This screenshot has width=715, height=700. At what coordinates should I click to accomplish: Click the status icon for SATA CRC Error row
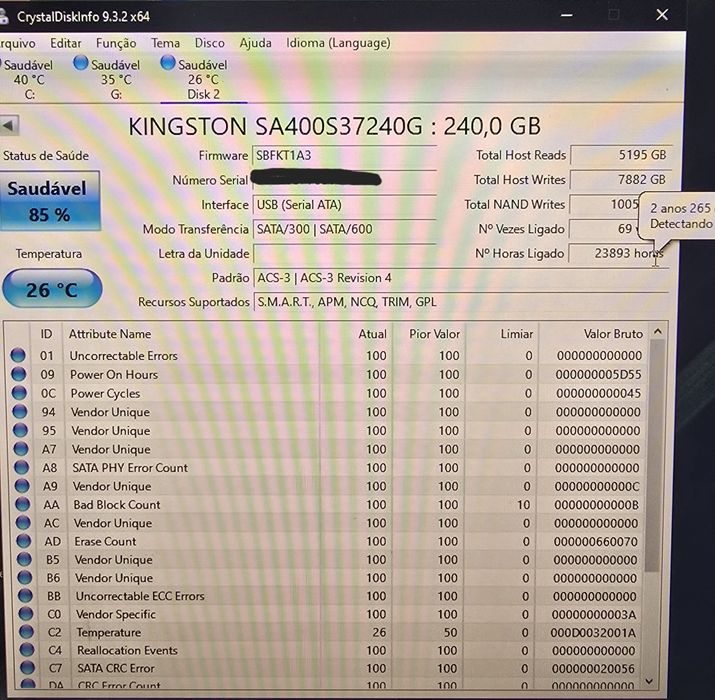(27, 668)
